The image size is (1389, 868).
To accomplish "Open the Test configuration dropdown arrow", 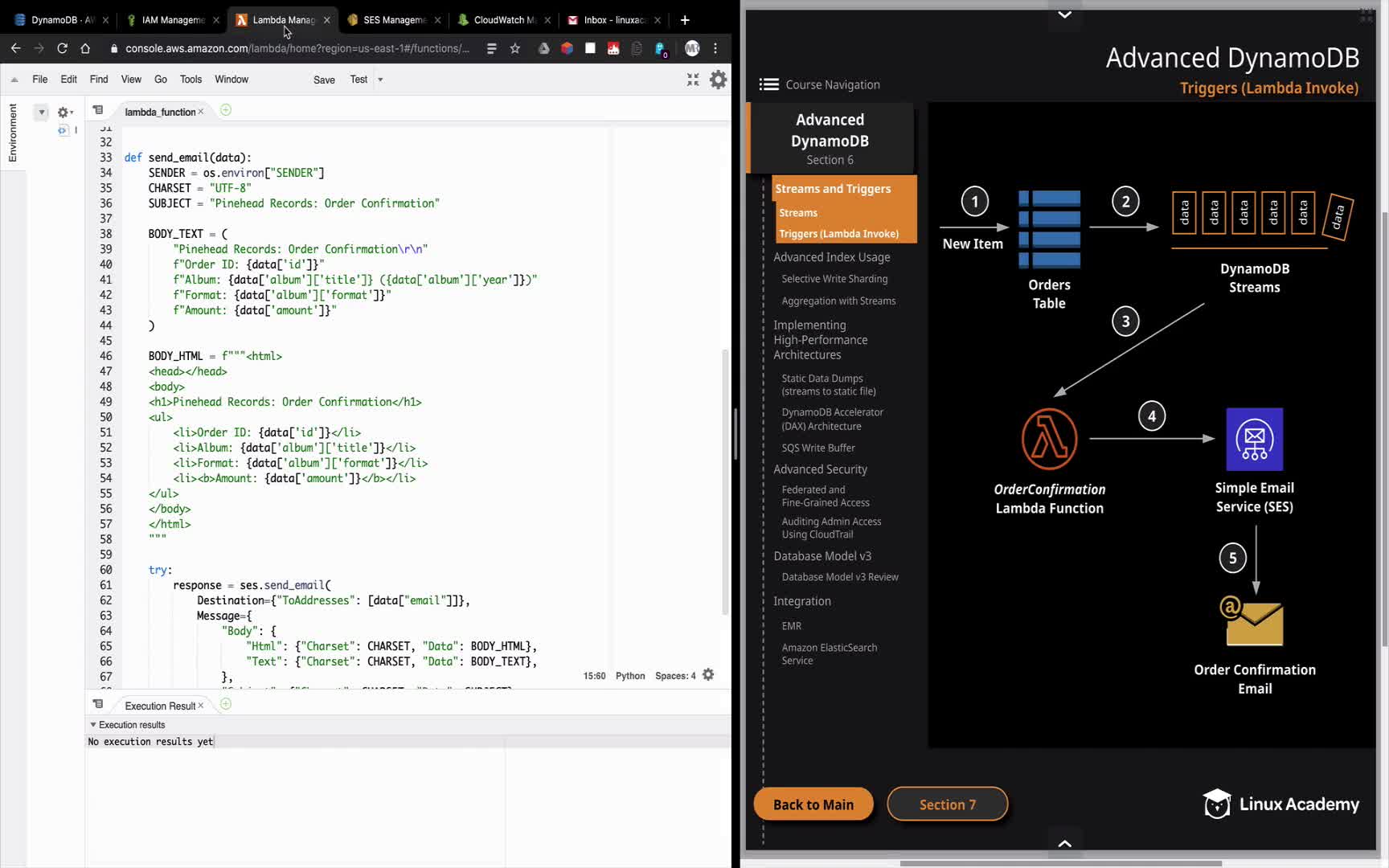I will [x=380, y=80].
